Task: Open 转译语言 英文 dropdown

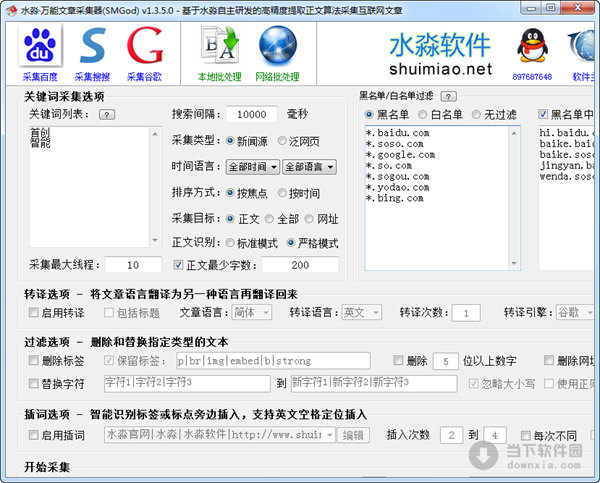Action: (x=362, y=313)
